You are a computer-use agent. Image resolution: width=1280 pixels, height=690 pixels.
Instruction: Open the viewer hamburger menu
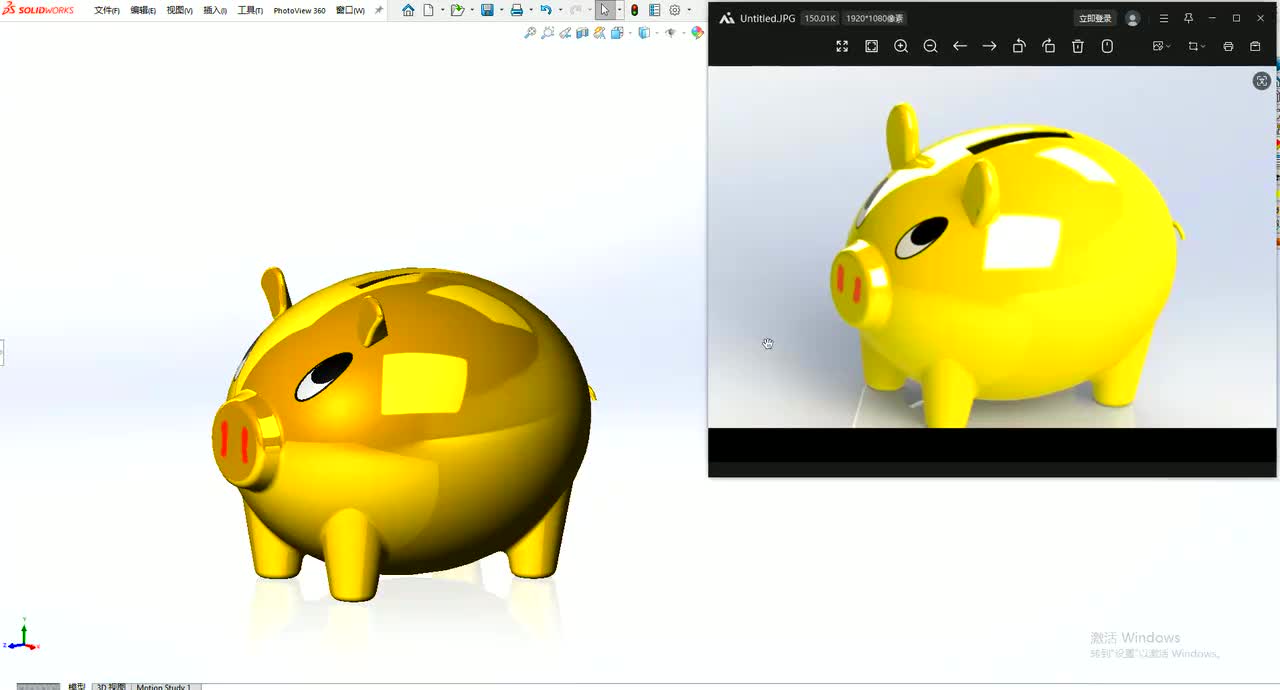click(1163, 18)
